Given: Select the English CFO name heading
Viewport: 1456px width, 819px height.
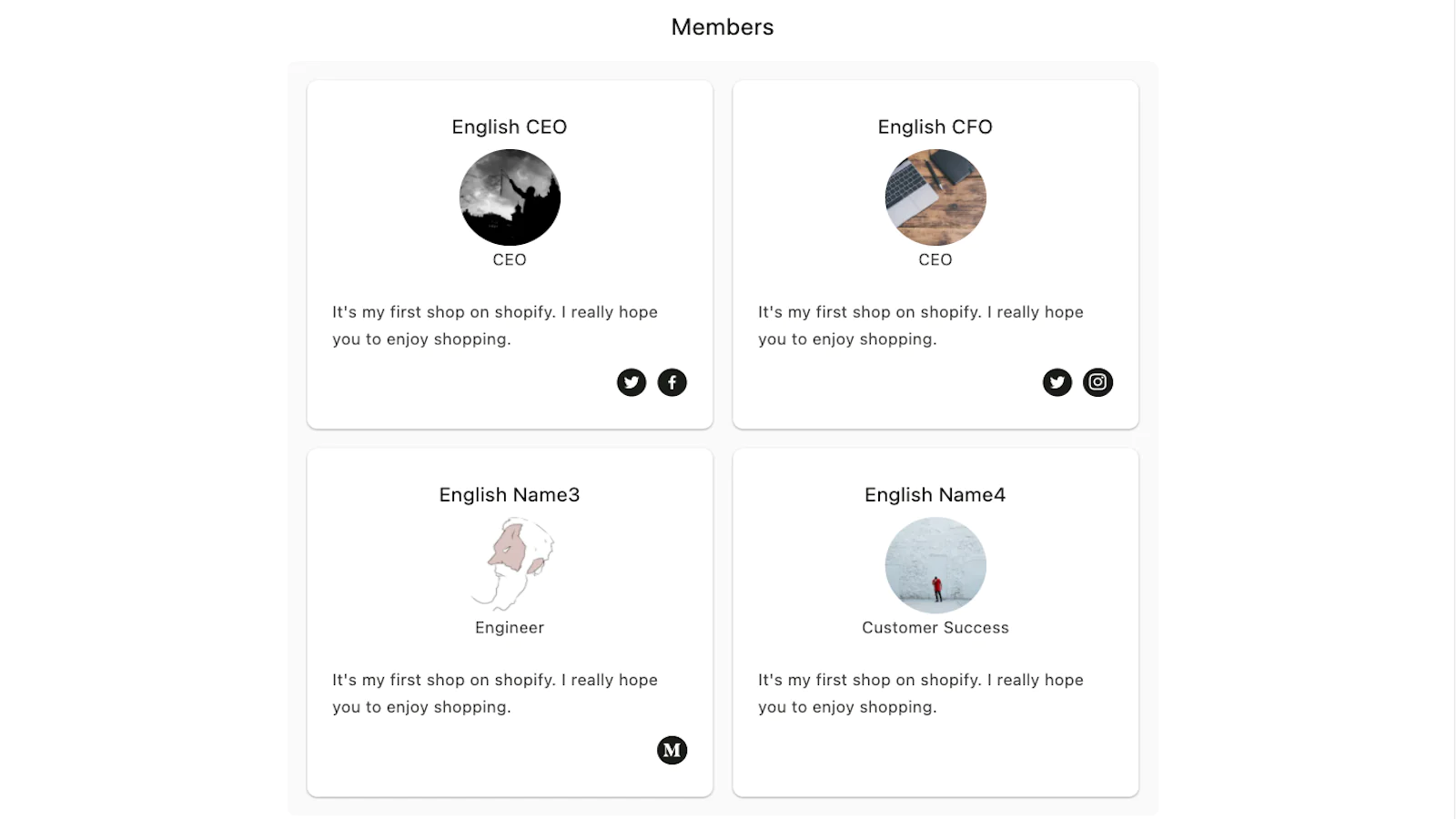Looking at the screenshot, I should (x=935, y=126).
